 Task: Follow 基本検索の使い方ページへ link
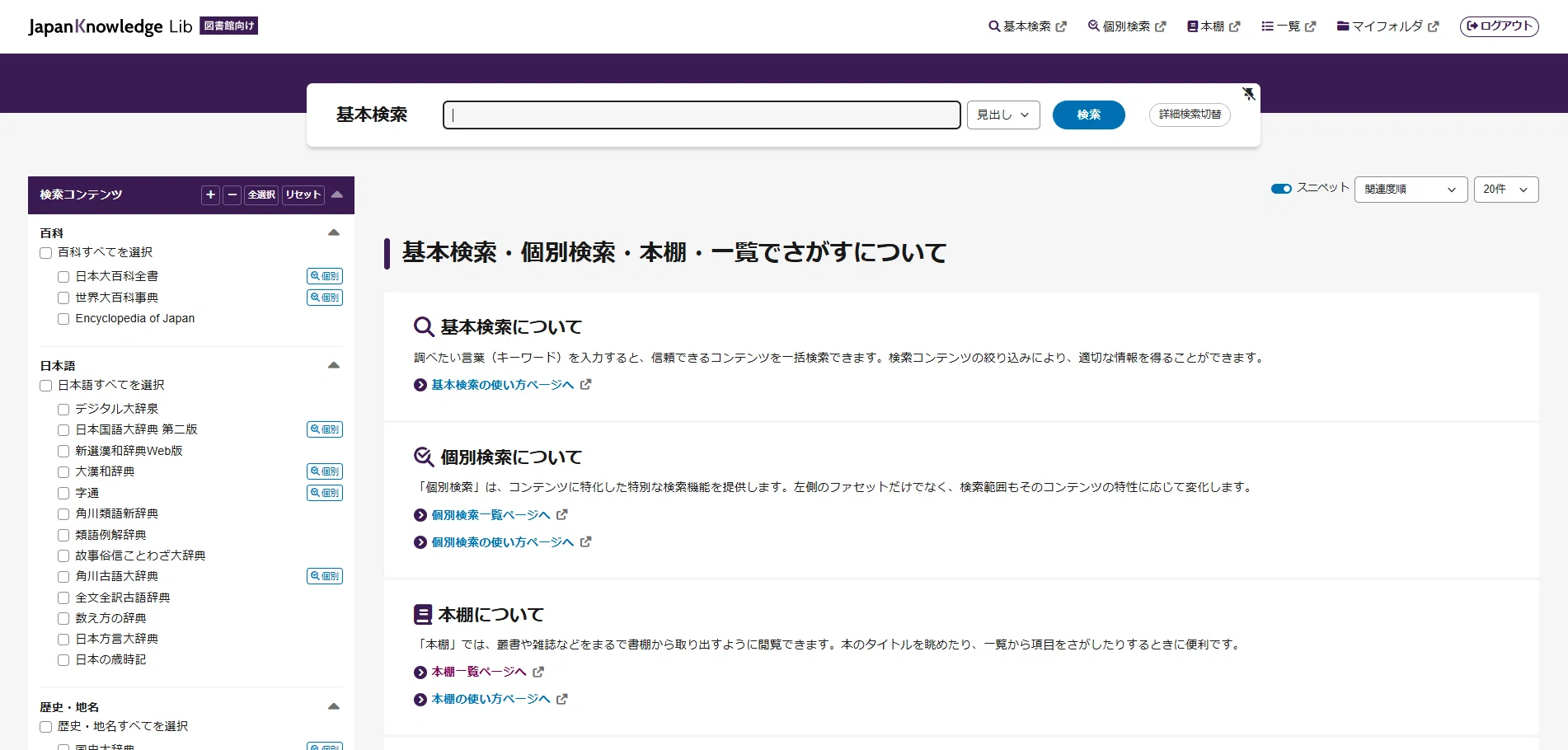point(503,385)
